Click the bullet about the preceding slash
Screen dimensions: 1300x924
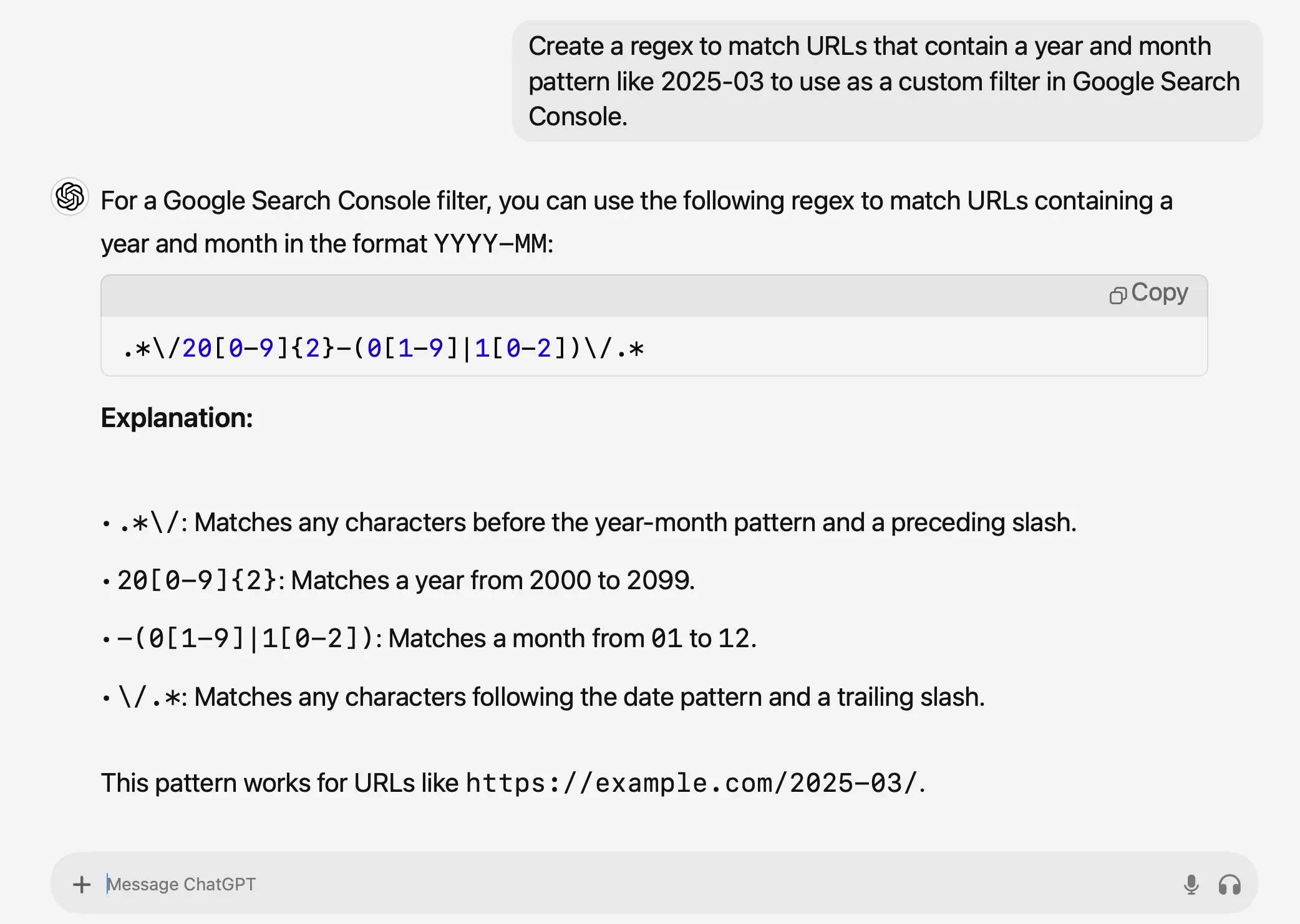[x=598, y=522]
